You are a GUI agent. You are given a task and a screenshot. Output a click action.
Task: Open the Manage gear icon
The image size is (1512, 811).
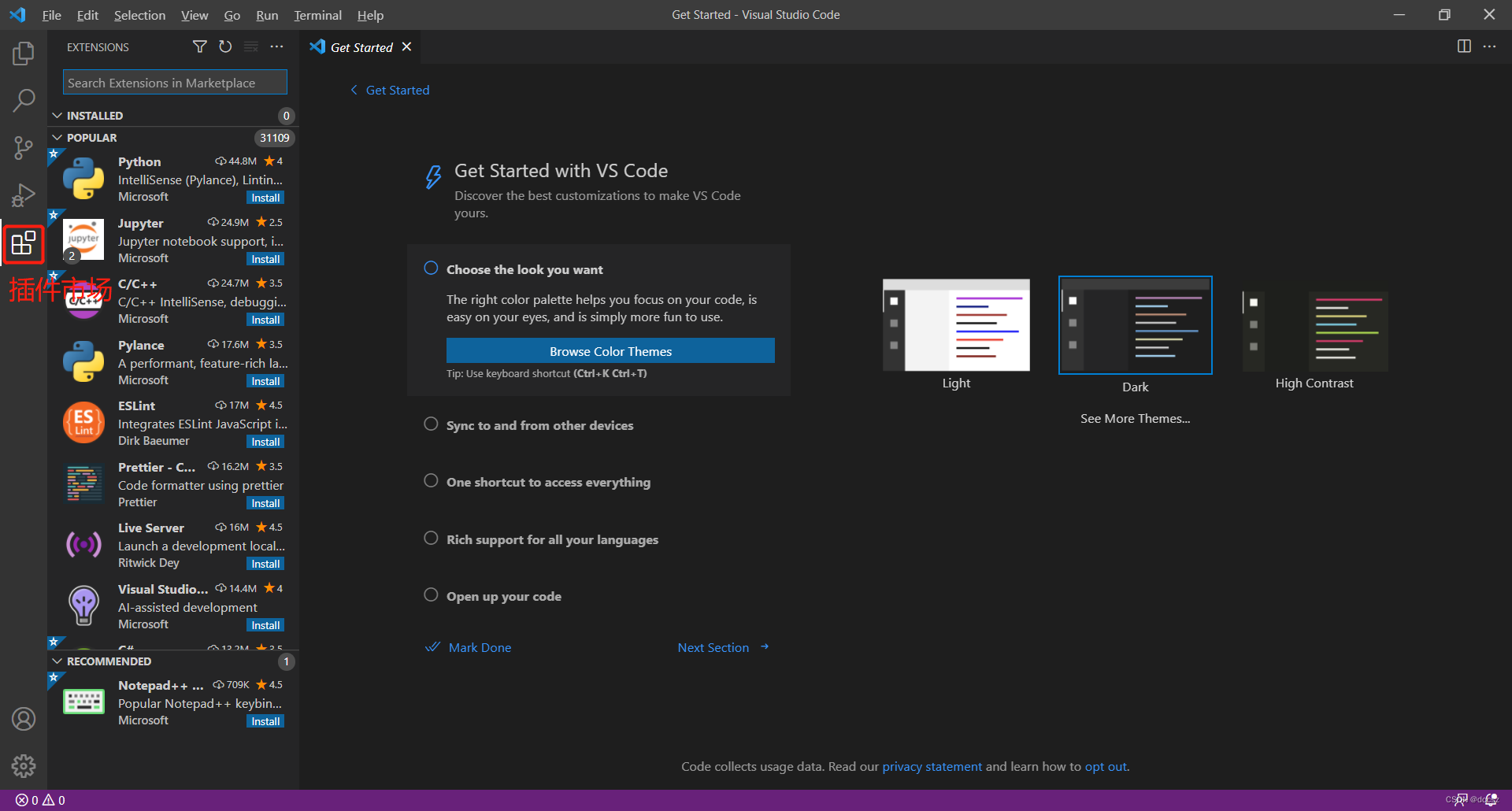tap(24, 766)
